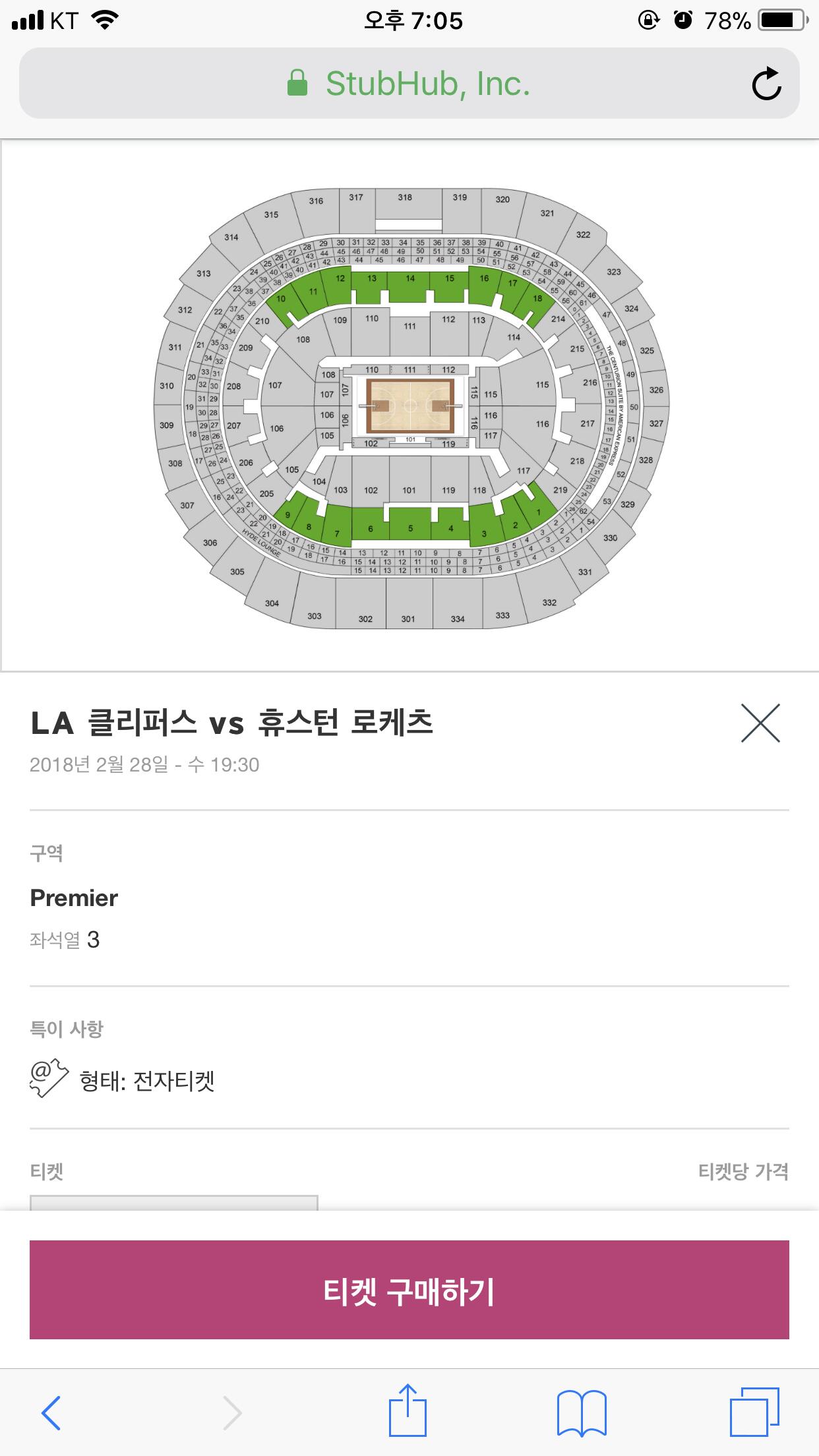Close the ticket details panel
The height and width of the screenshot is (1456, 819).
[760, 723]
